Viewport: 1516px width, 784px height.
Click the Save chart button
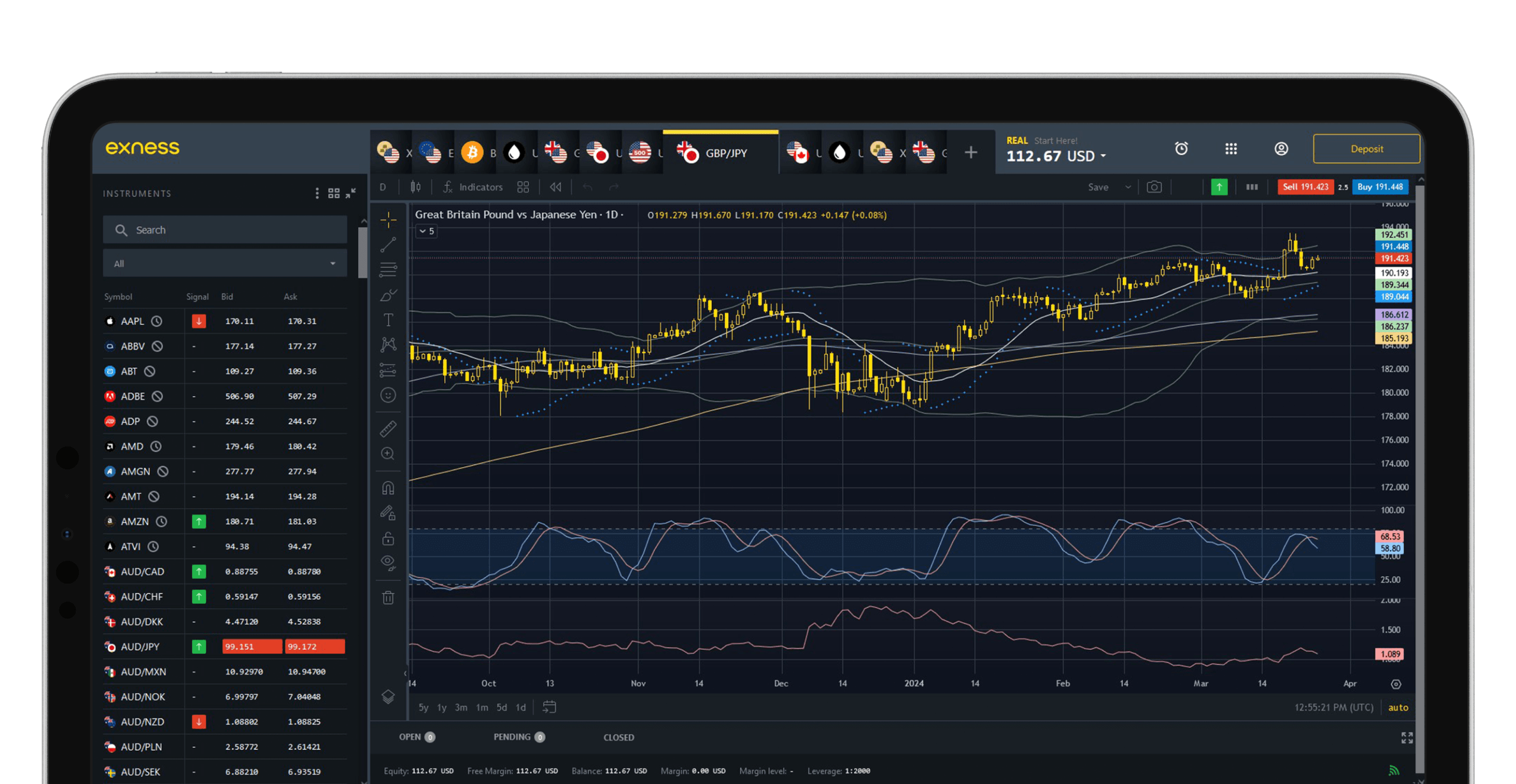click(1098, 187)
